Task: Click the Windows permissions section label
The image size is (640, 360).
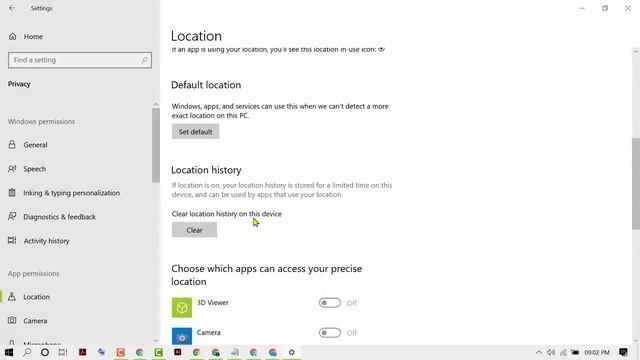Action: (x=41, y=122)
